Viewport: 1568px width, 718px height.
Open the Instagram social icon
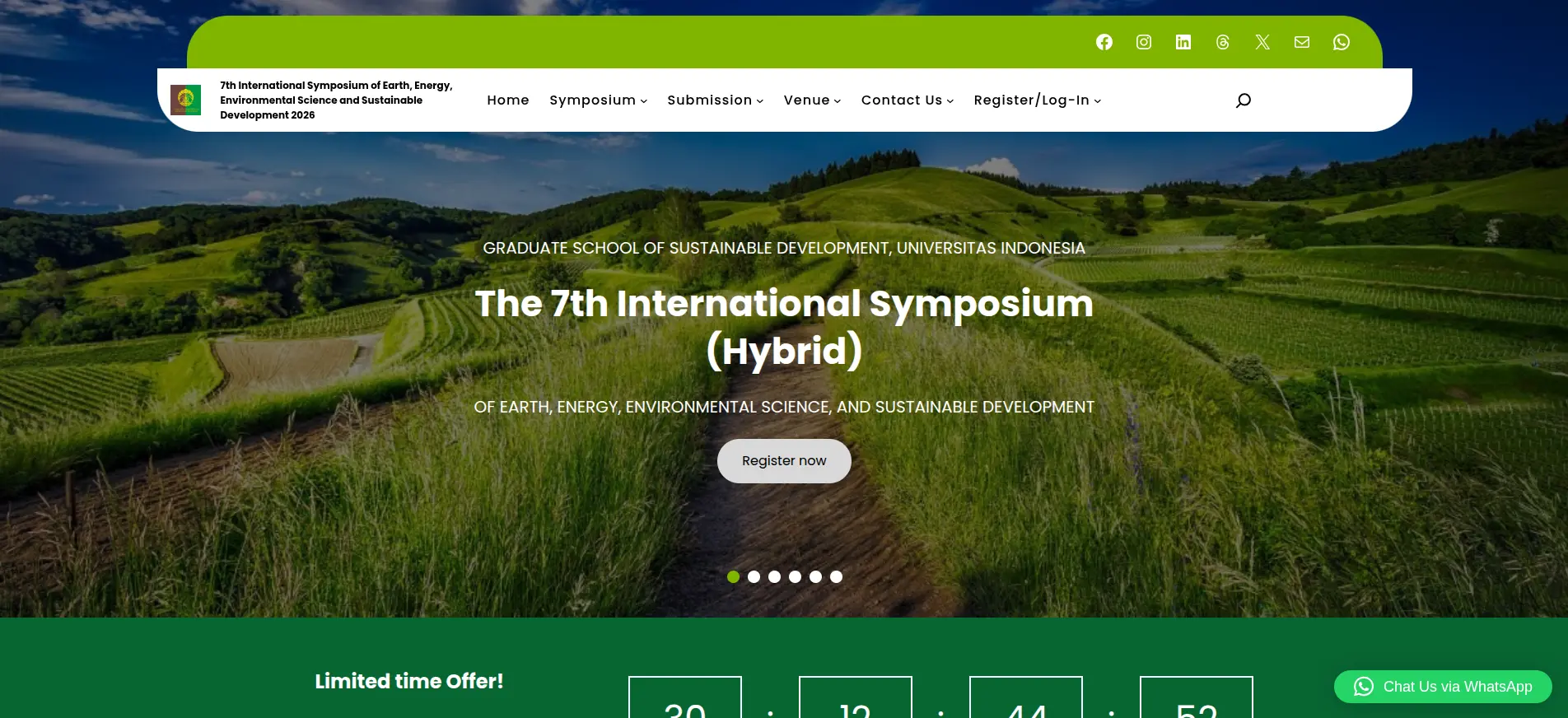[x=1143, y=42]
